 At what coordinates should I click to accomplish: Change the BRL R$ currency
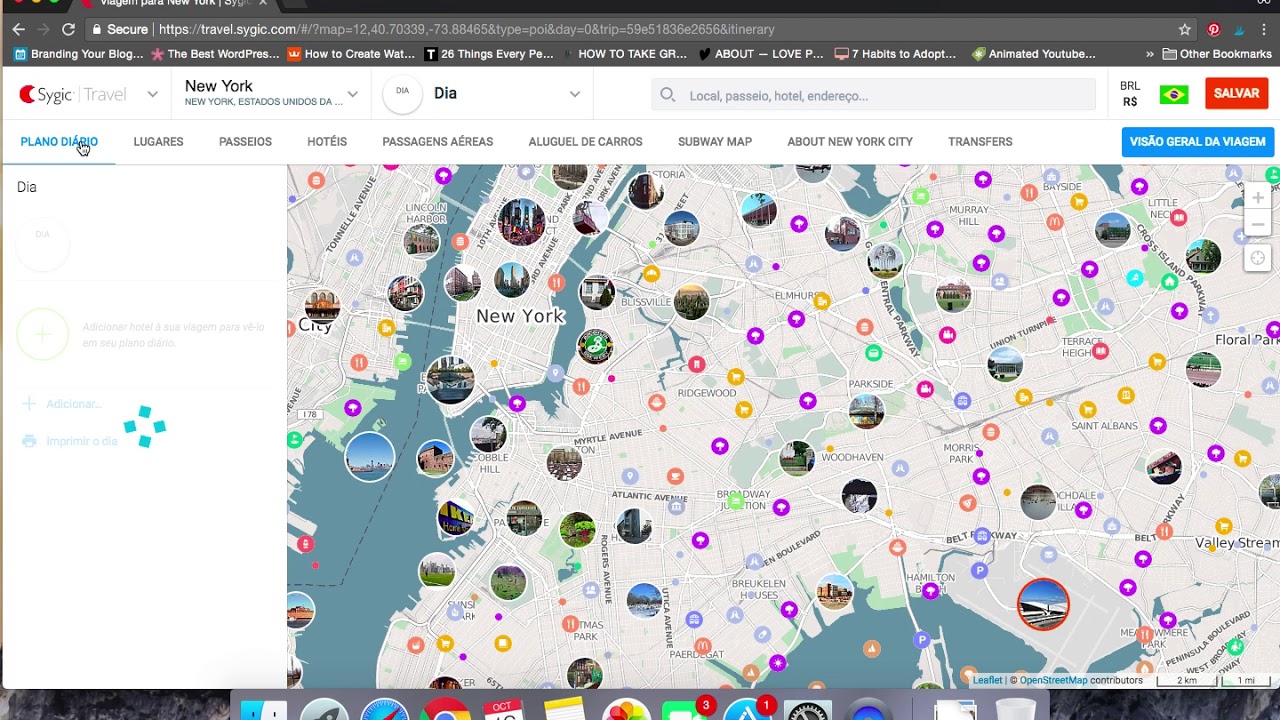coord(1130,94)
